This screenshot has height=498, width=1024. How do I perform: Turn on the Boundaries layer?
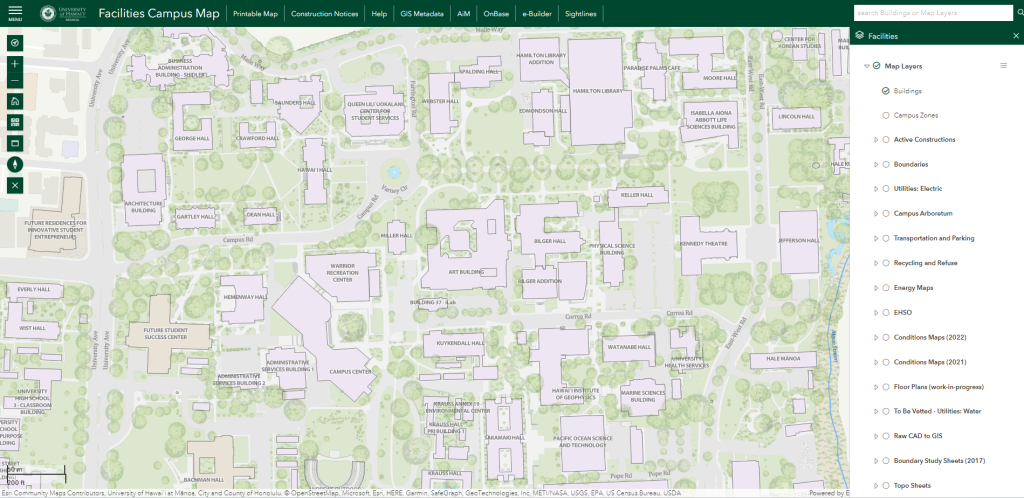coord(886,164)
